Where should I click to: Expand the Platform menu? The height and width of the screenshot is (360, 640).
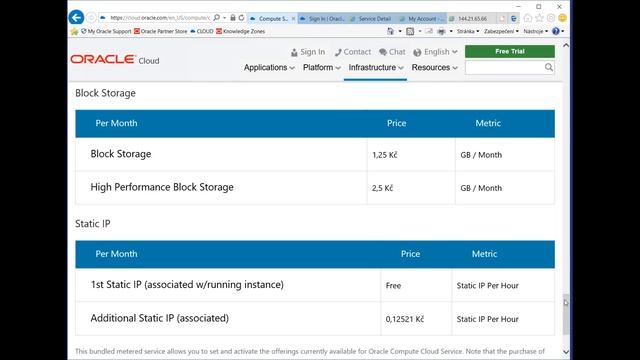click(322, 68)
